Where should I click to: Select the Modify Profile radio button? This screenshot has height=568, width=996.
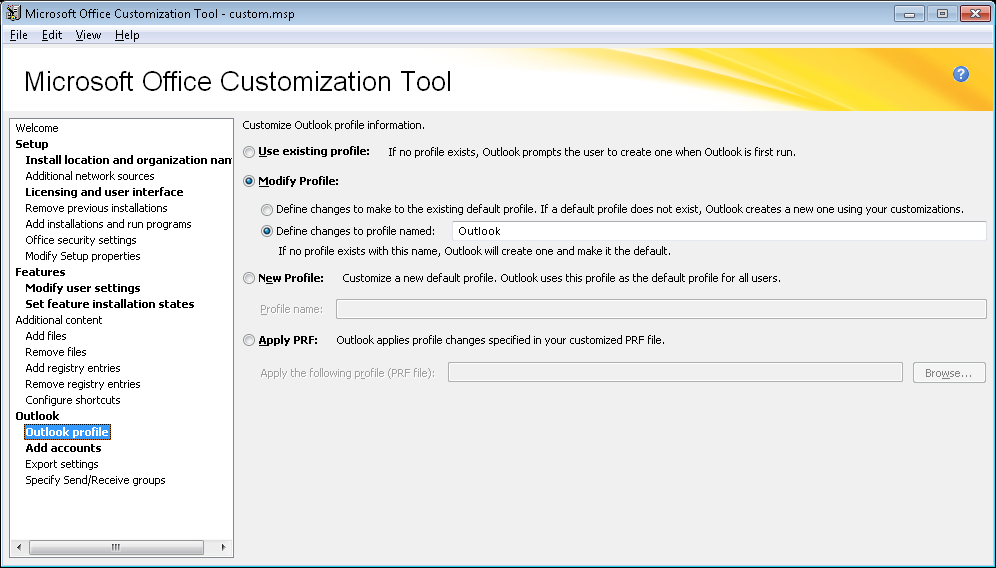click(x=249, y=182)
